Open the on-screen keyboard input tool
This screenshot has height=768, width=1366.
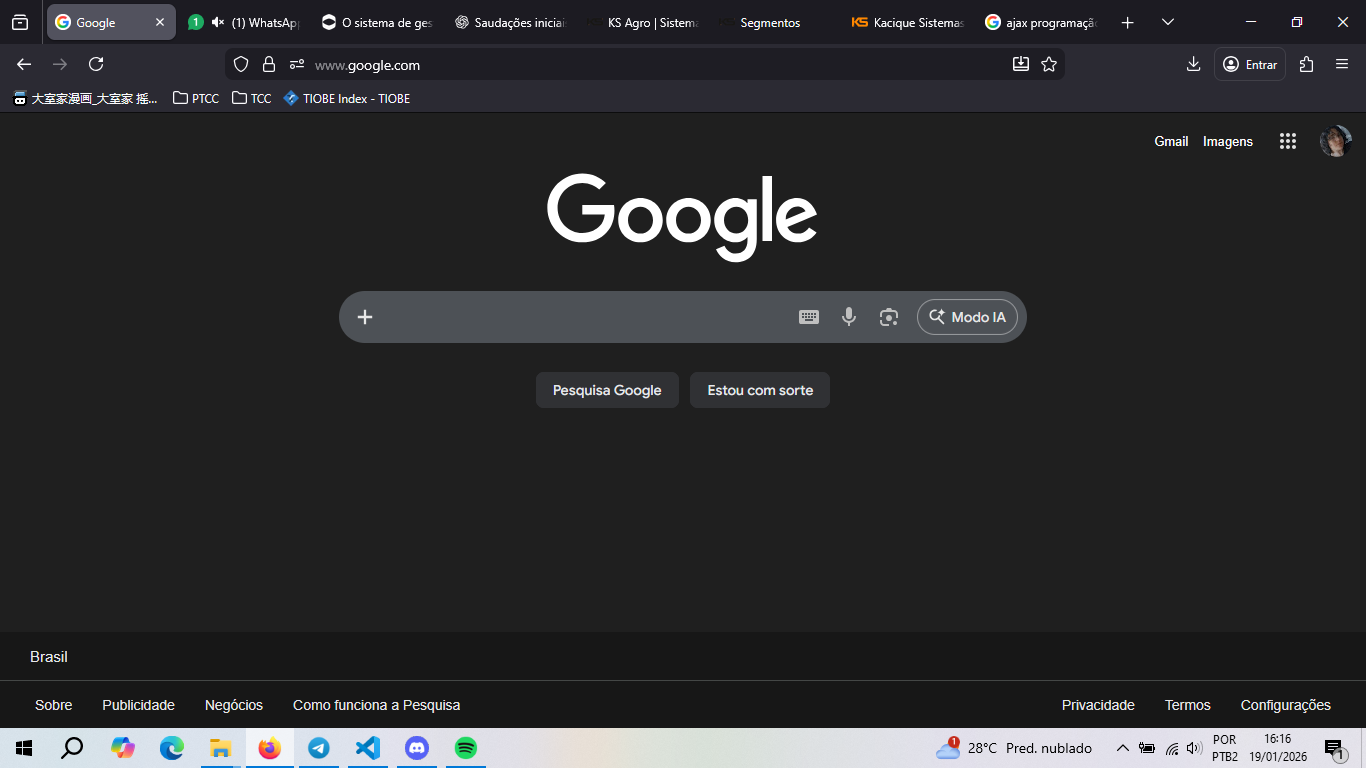coord(809,317)
